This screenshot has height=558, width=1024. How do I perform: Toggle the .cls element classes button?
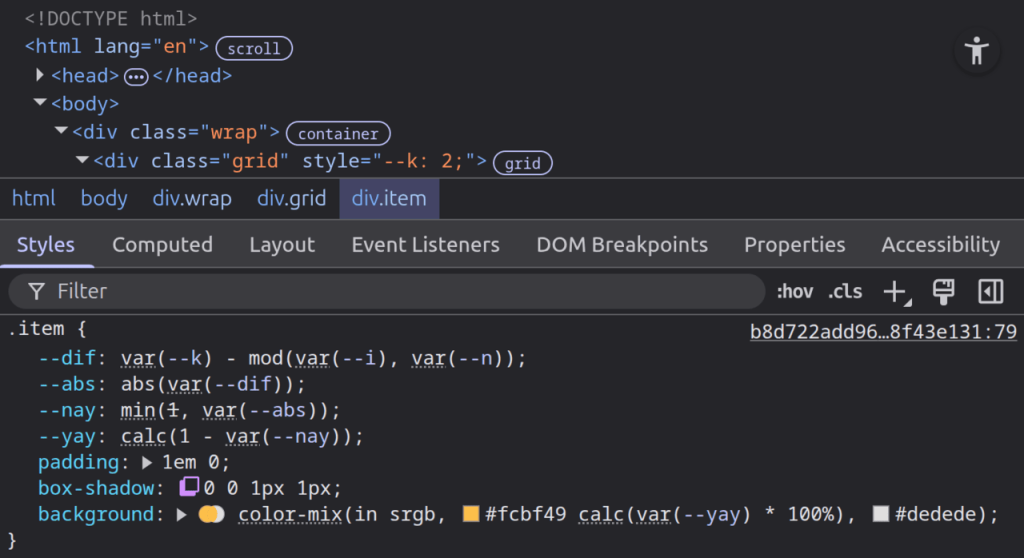tap(845, 291)
